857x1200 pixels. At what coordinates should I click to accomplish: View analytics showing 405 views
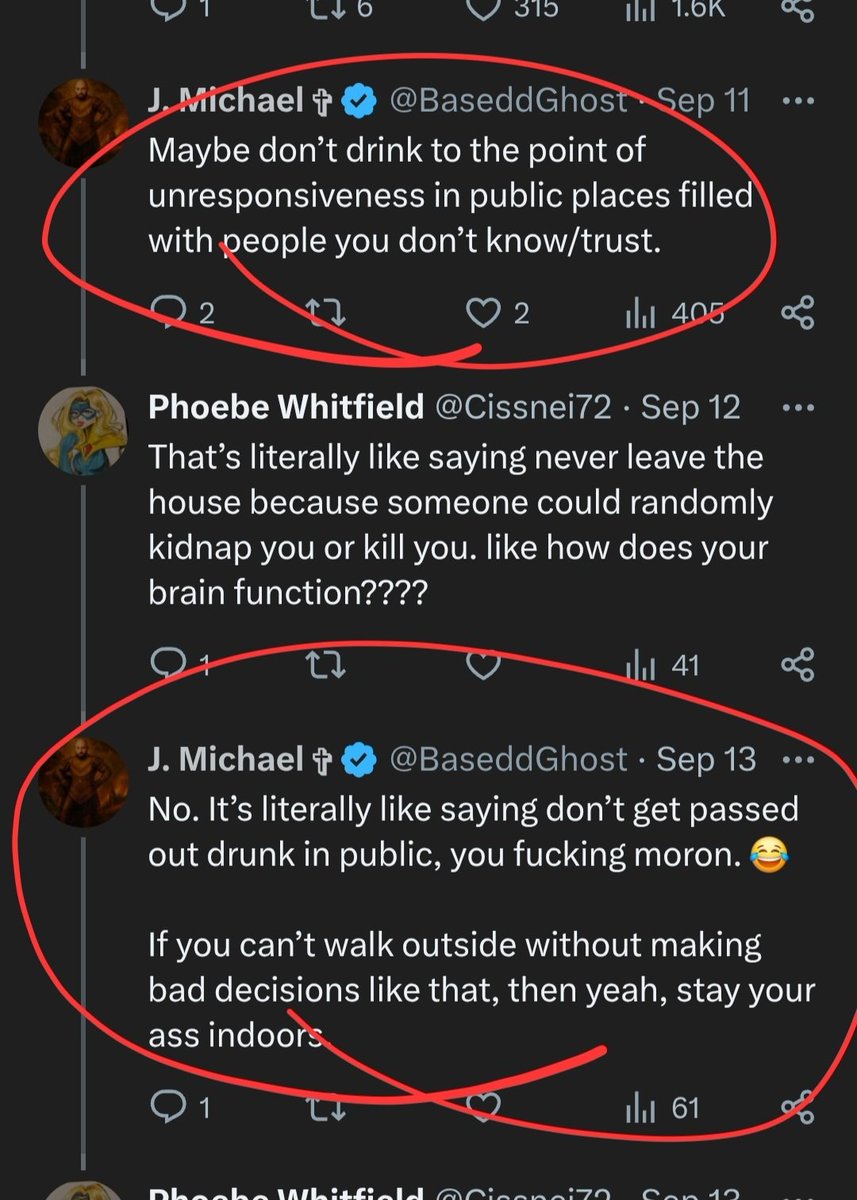(673, 314)
